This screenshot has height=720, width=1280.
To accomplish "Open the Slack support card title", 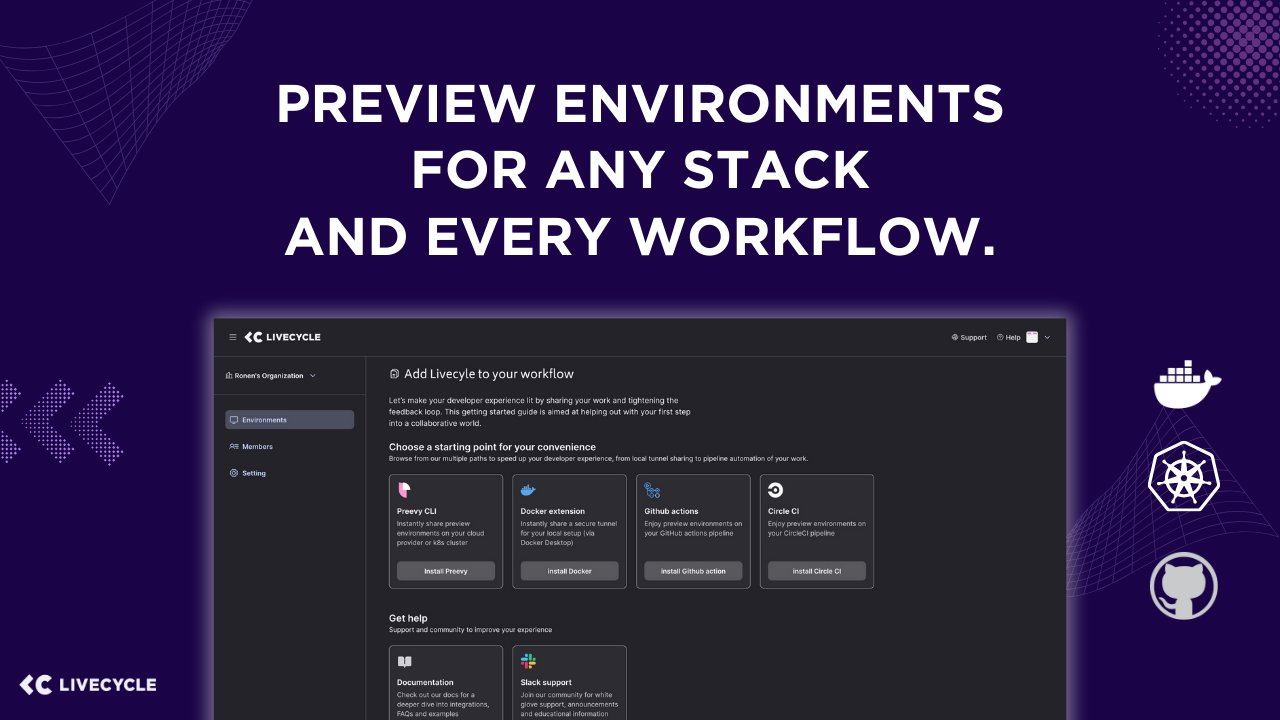I will (x=546, y=682).
